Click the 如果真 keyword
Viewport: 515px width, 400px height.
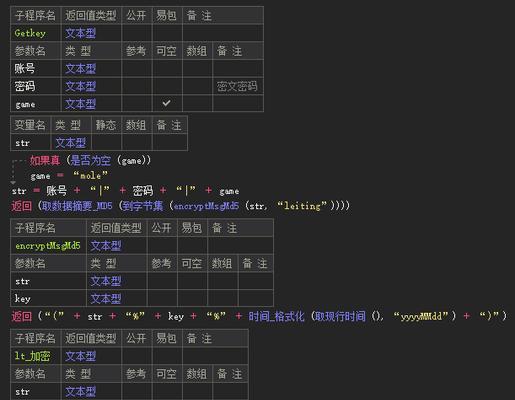point(45,161)
